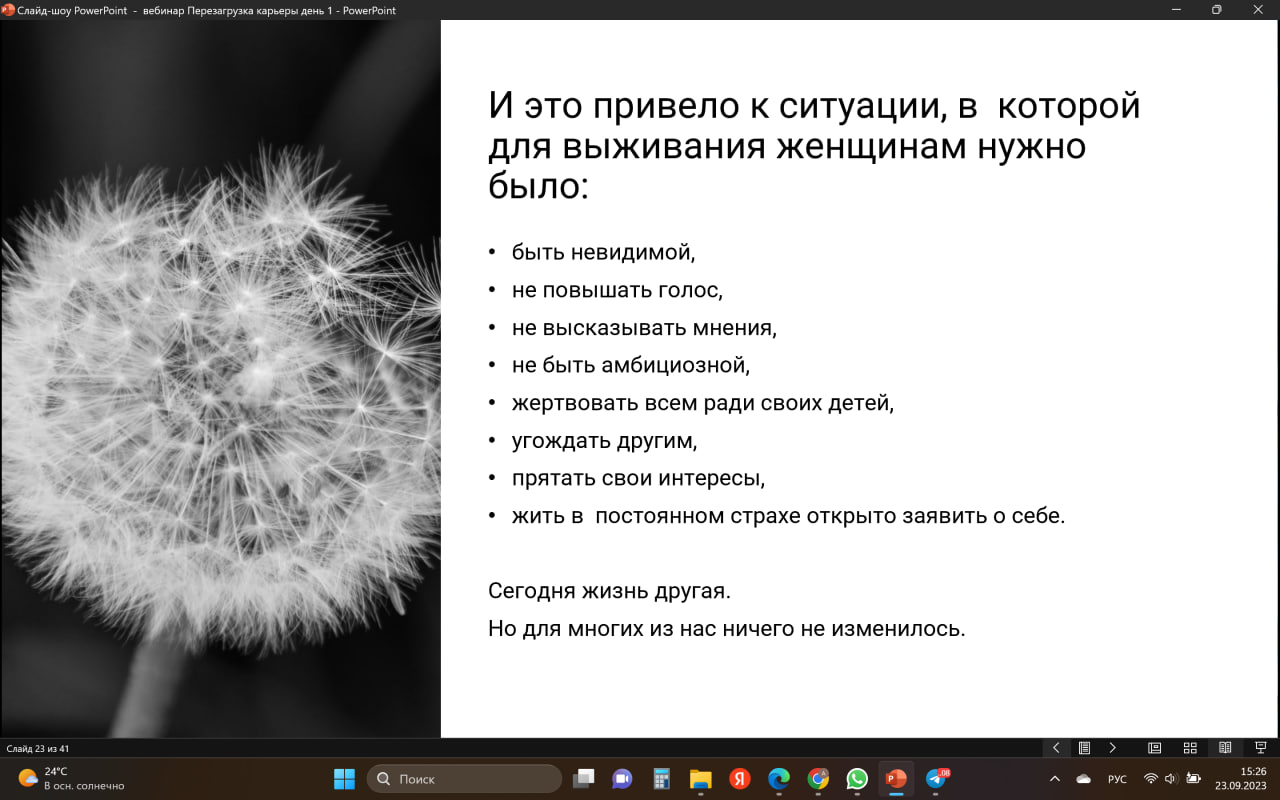This screenshot has width=1280, height=800.
Task: Open clock and date calendar flyout
Action: pos(1240,779)
